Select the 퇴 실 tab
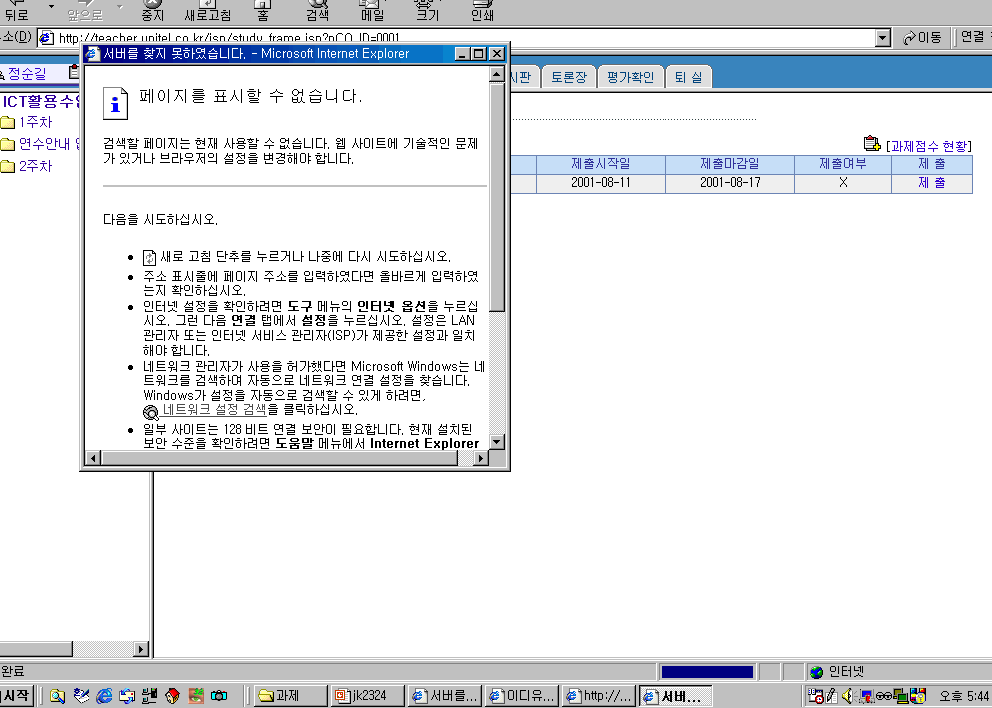Screen dimensions: 992x708 coord(688,77)
